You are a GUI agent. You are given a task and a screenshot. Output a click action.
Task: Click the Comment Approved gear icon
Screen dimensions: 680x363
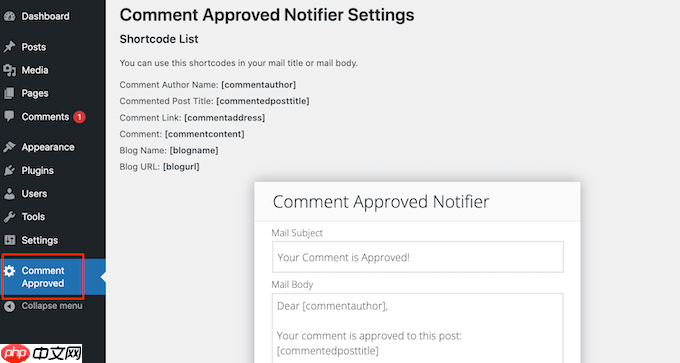(x=9, y=271)
